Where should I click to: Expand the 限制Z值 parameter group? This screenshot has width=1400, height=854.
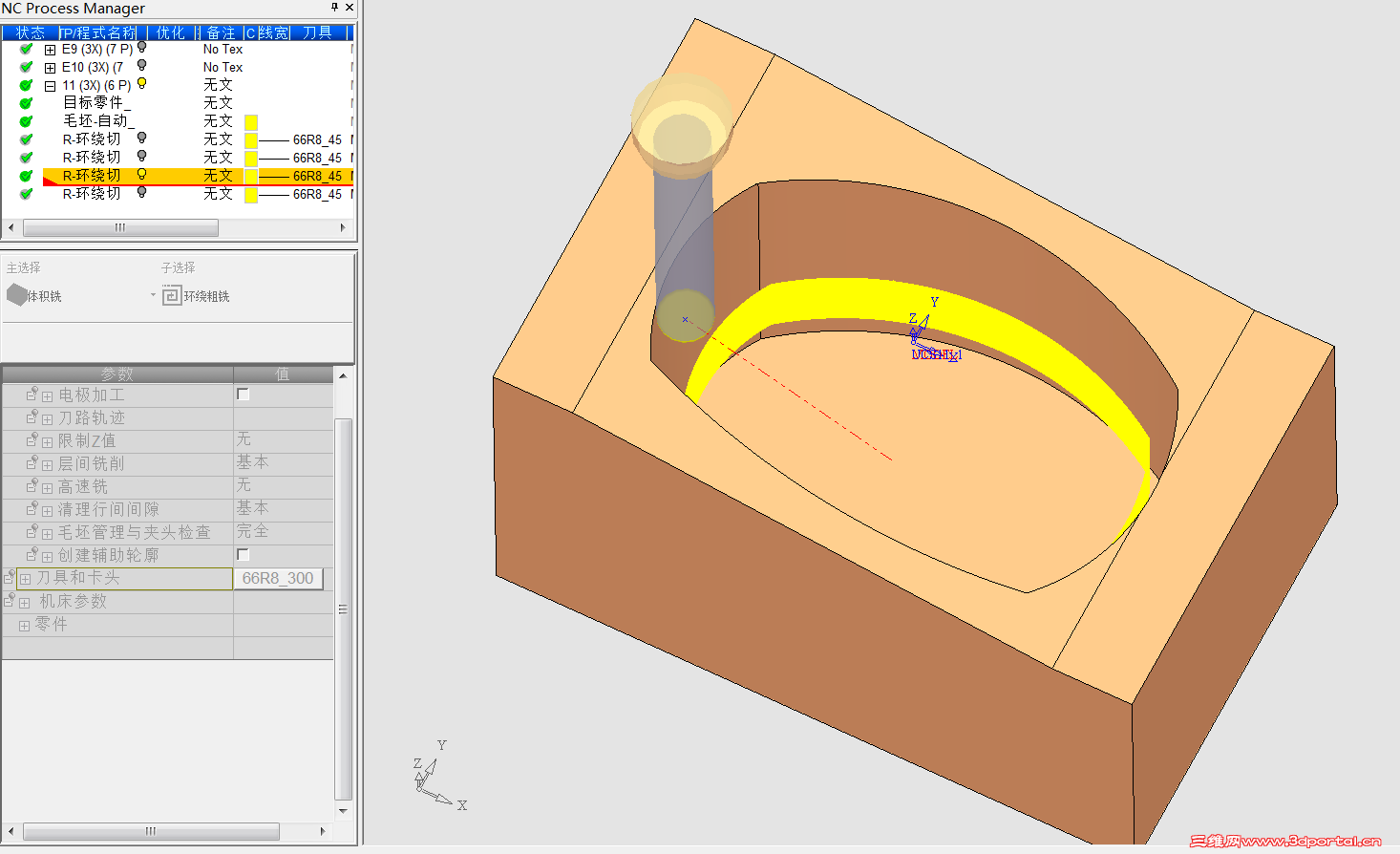(47, 441)
